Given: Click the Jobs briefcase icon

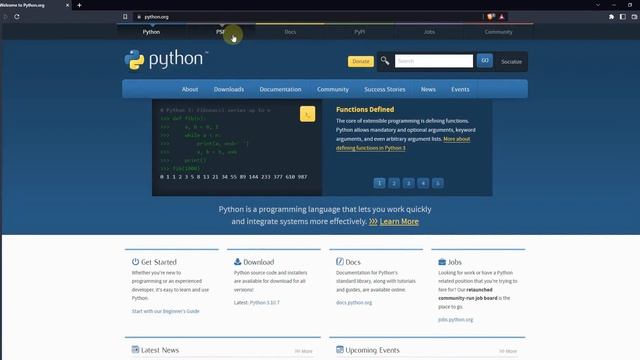Looking at the screenshot, I should tap(442, 262).
